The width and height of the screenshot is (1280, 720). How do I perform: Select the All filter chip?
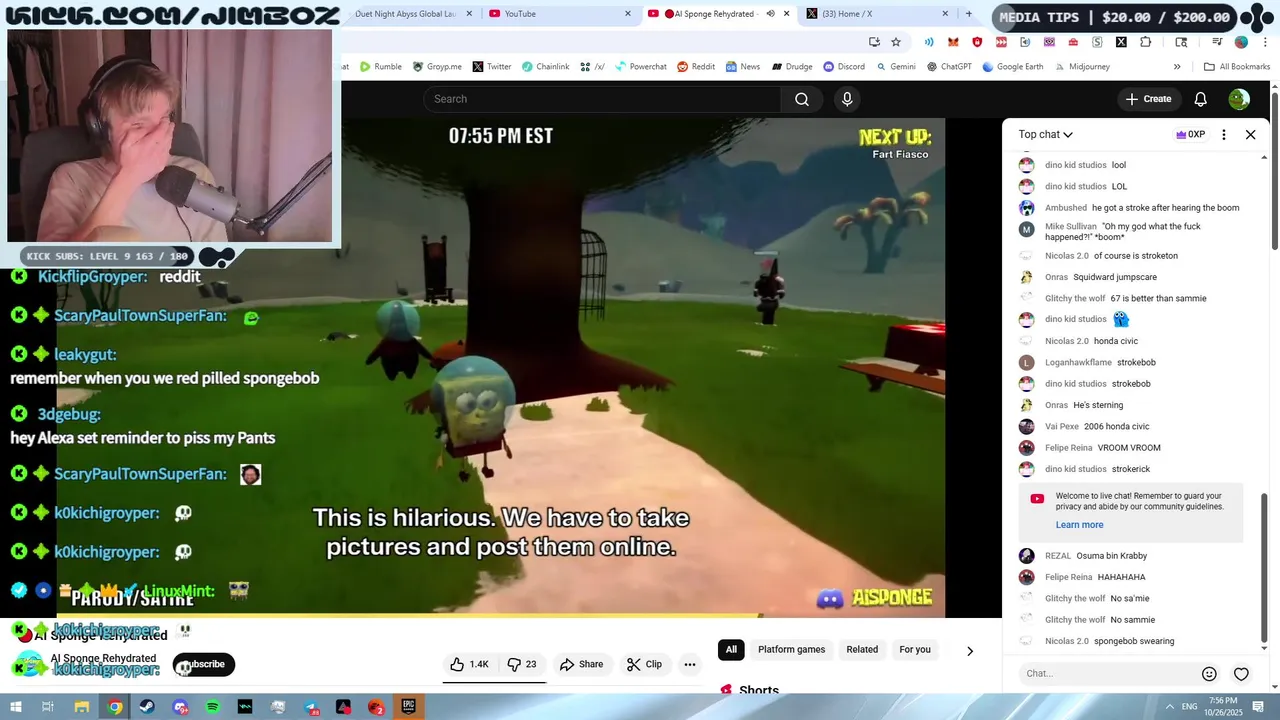[731, 650]
